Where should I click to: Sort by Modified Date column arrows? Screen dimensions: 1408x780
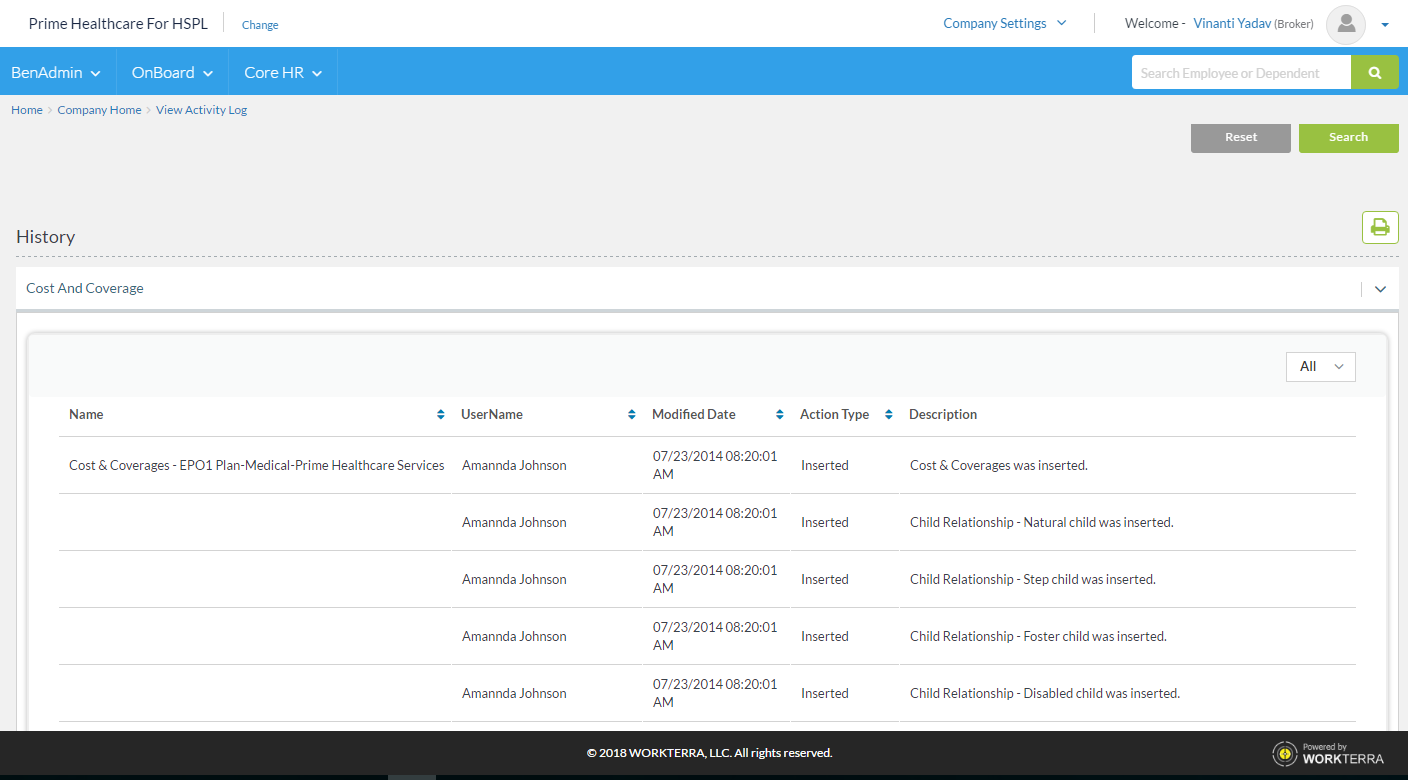tap(780, 415)
